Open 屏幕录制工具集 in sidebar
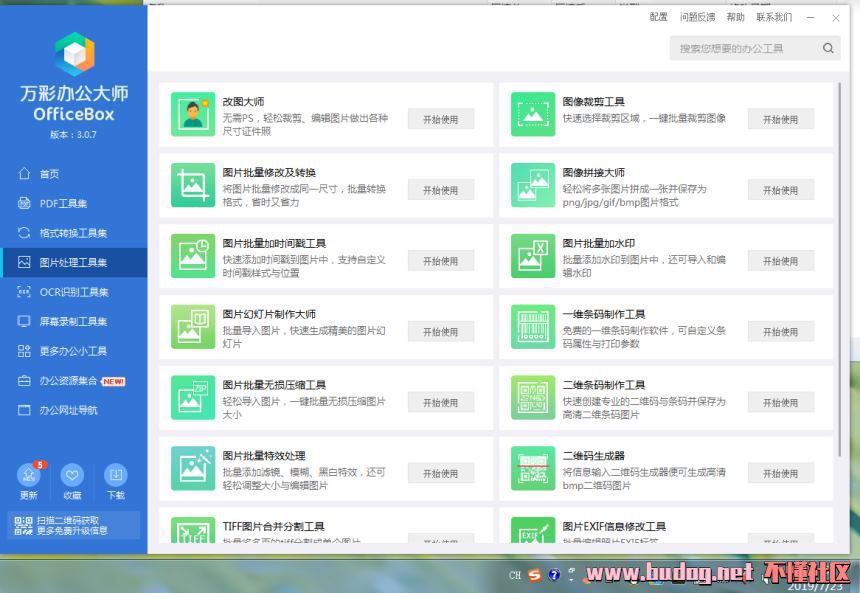Image resolution: width=860 pixels, height=593 pixels. 73,321
